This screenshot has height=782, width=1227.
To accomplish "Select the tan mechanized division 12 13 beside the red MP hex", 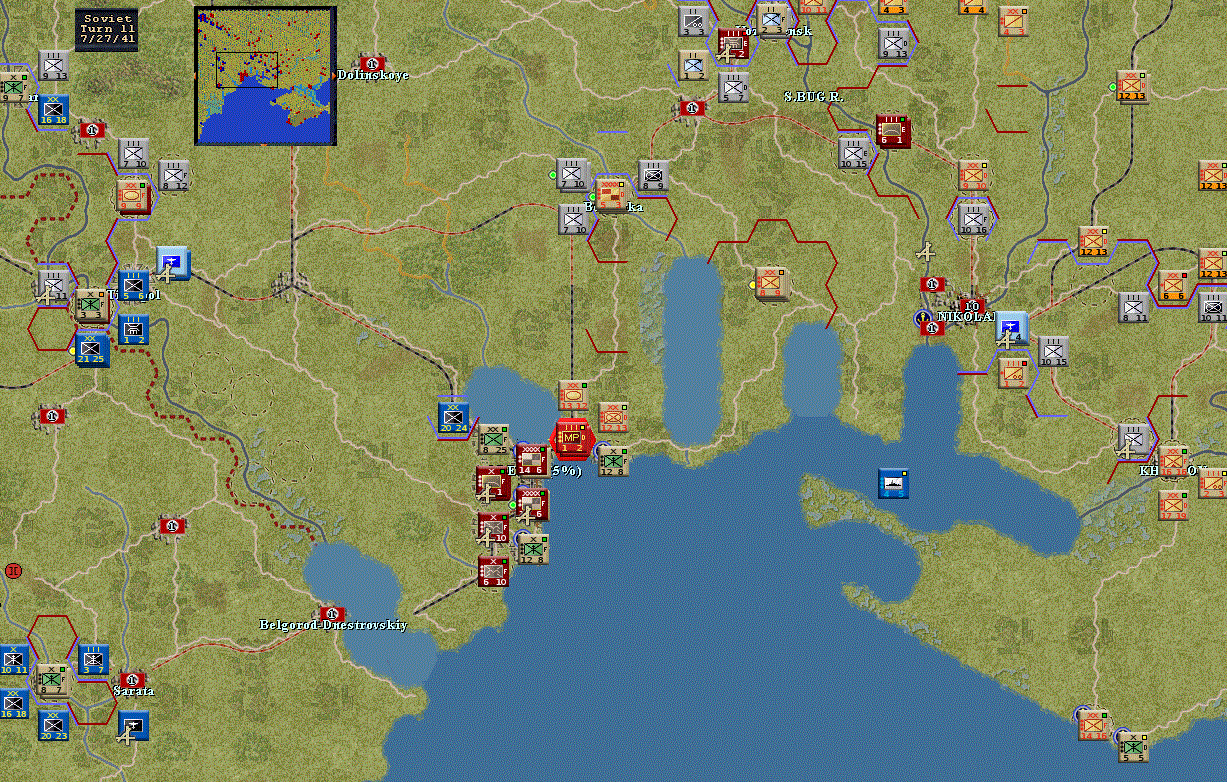I will pos(613,418).
